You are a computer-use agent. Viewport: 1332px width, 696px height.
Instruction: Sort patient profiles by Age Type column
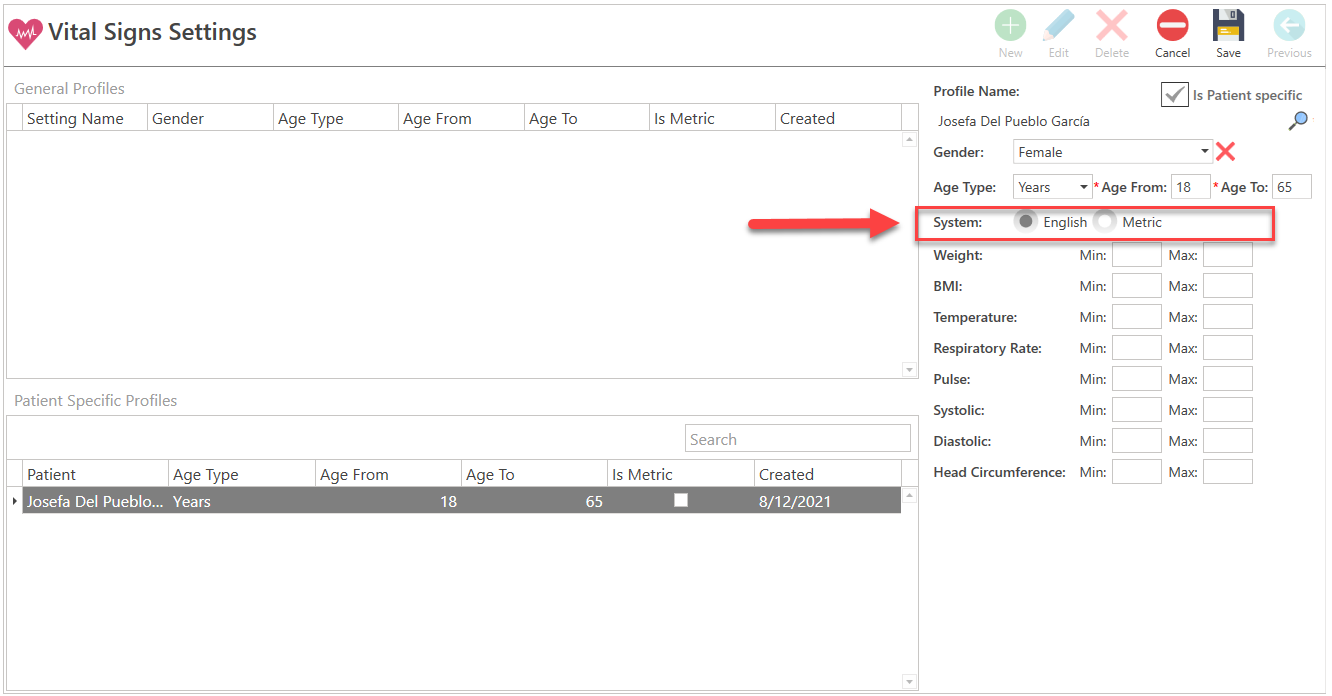[243, 474]
